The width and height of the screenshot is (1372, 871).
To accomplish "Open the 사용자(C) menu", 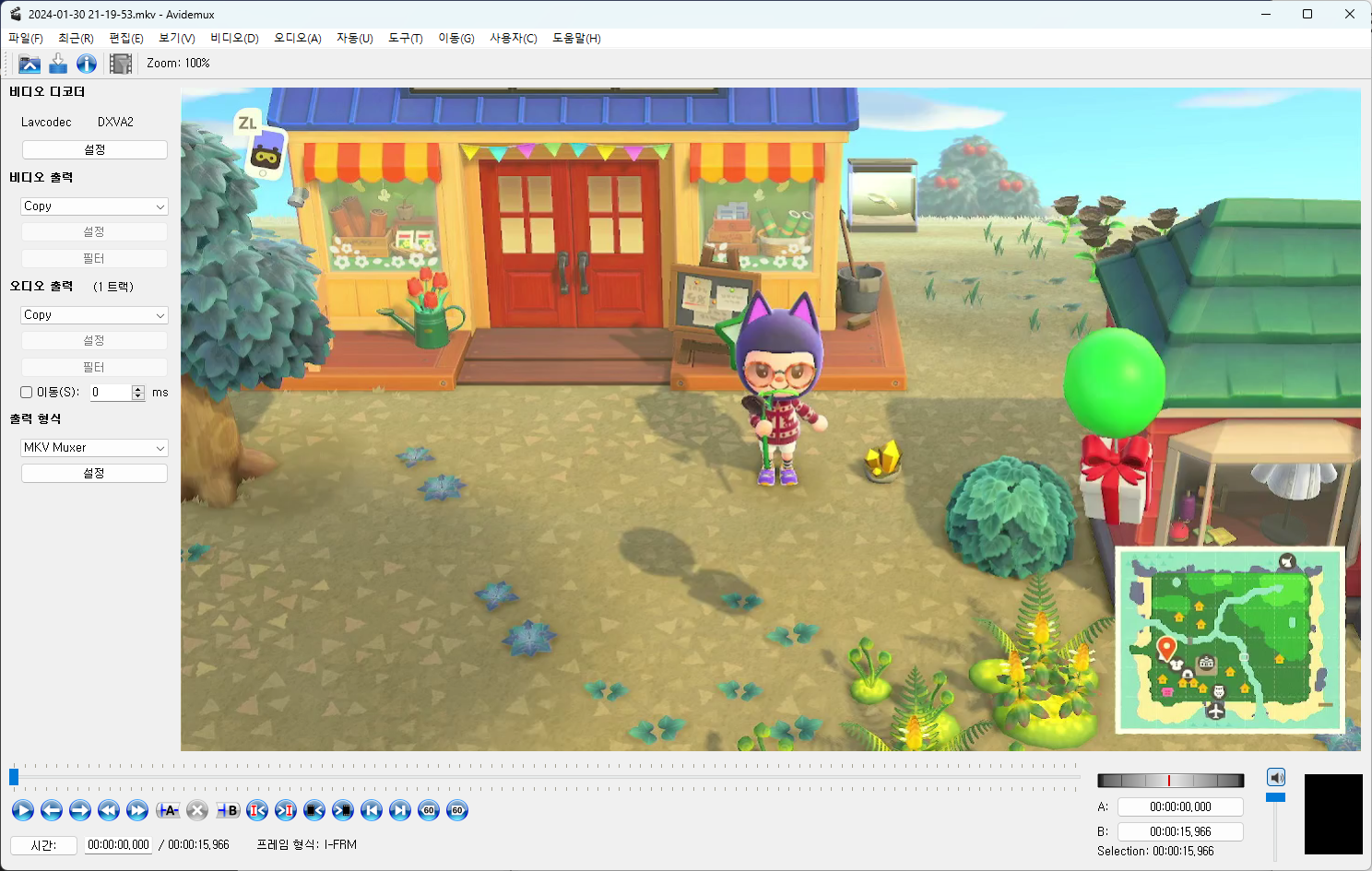I will 514,38.
